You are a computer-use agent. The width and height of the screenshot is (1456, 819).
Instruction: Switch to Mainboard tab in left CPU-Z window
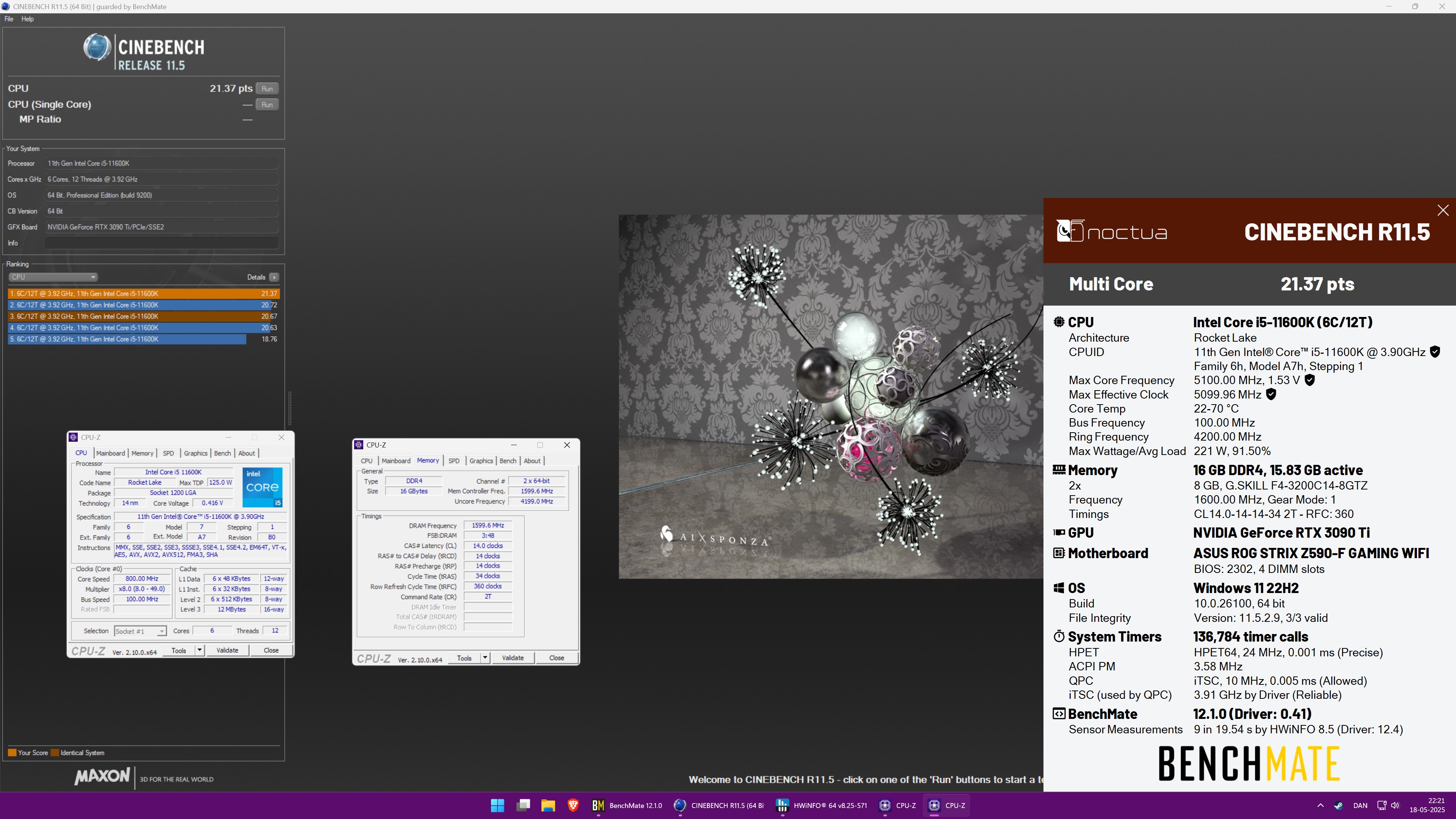tap(110, 453)
